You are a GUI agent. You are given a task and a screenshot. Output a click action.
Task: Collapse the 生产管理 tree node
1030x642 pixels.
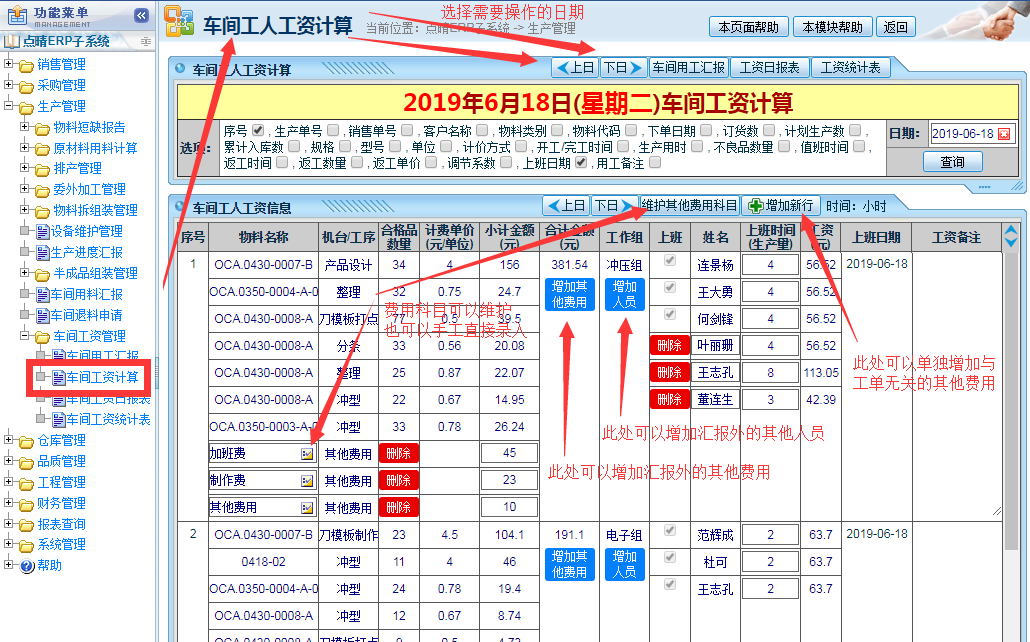pyautogui.click(x=9, y=106)
